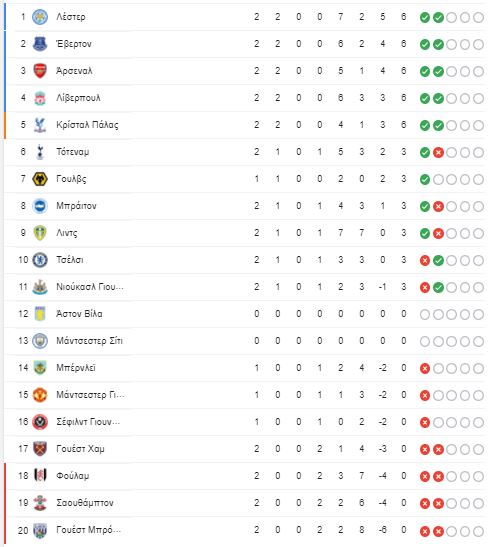This screenshot has width=504, height=547.
Task: Open the Μπράιτον team page link
Action: (x=76, y=206)
